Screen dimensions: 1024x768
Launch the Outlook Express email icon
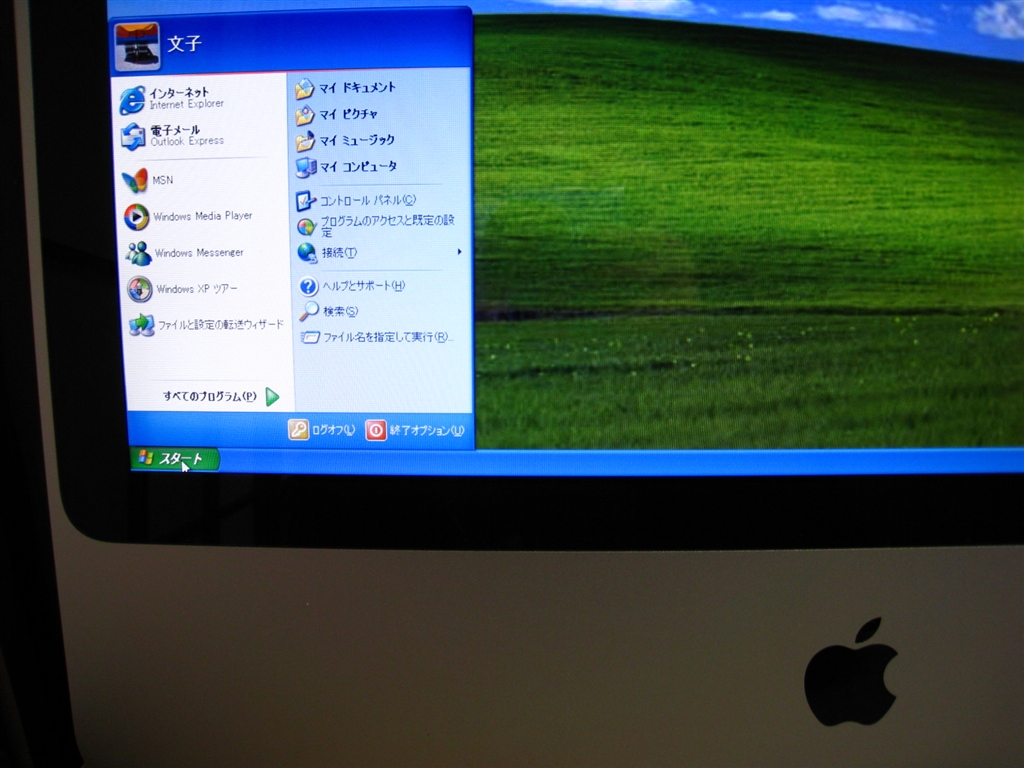pyautogui.click(x=133, y=136)
